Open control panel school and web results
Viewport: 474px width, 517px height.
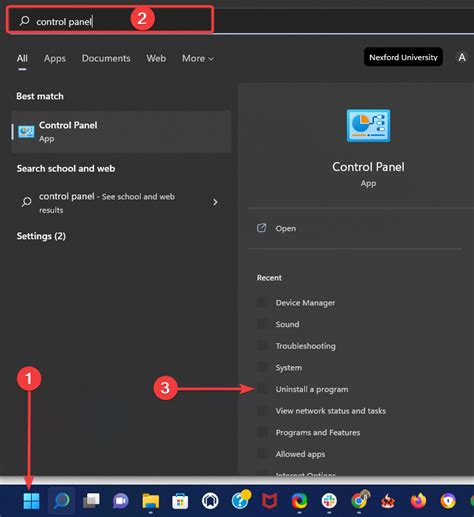120,202
